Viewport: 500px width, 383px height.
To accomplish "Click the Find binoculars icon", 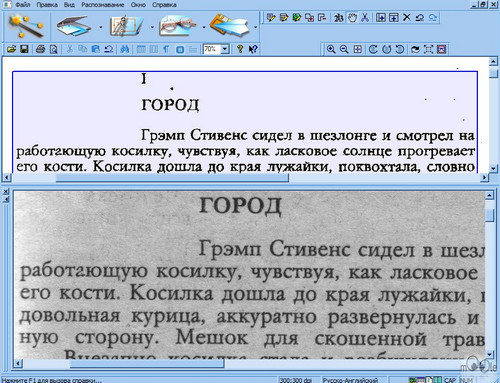I will point(125,49).
